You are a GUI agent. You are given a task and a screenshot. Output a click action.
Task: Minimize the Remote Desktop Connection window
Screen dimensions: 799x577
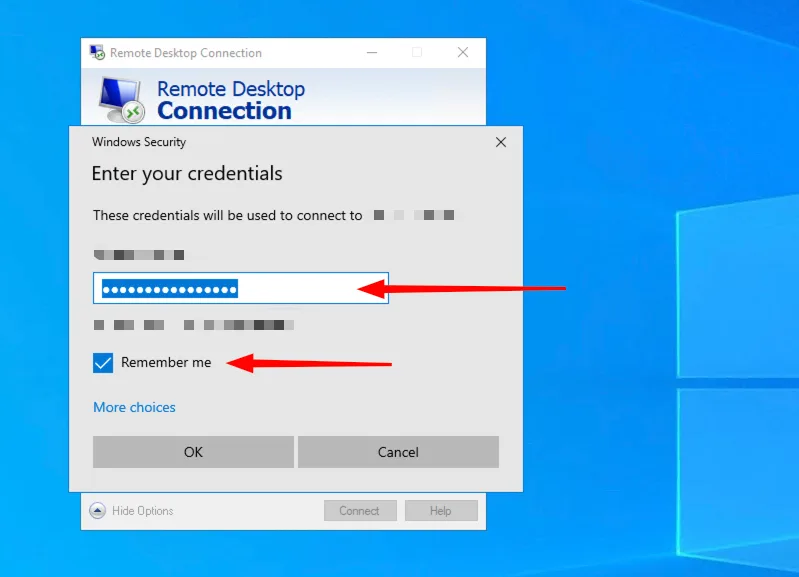(x=371, y=53)
